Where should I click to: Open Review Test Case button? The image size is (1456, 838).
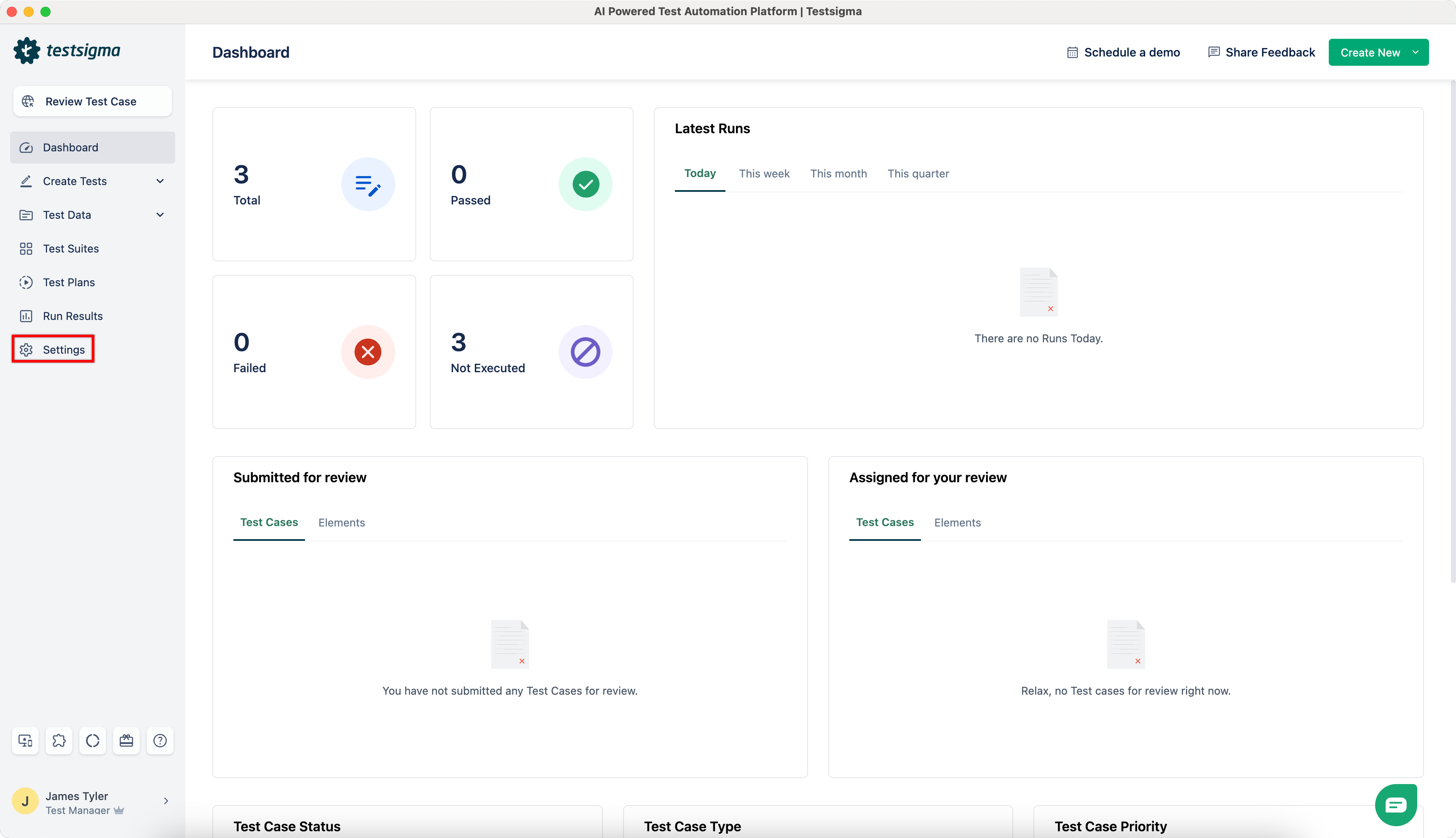coord(92,101)
